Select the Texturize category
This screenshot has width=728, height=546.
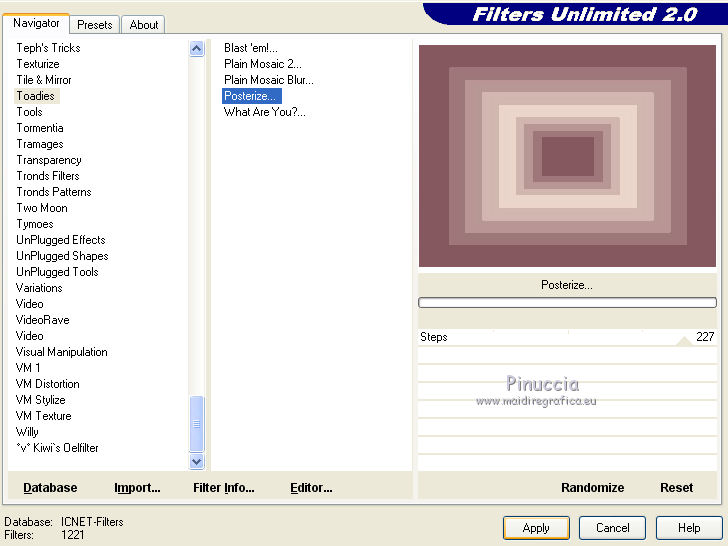38,64
